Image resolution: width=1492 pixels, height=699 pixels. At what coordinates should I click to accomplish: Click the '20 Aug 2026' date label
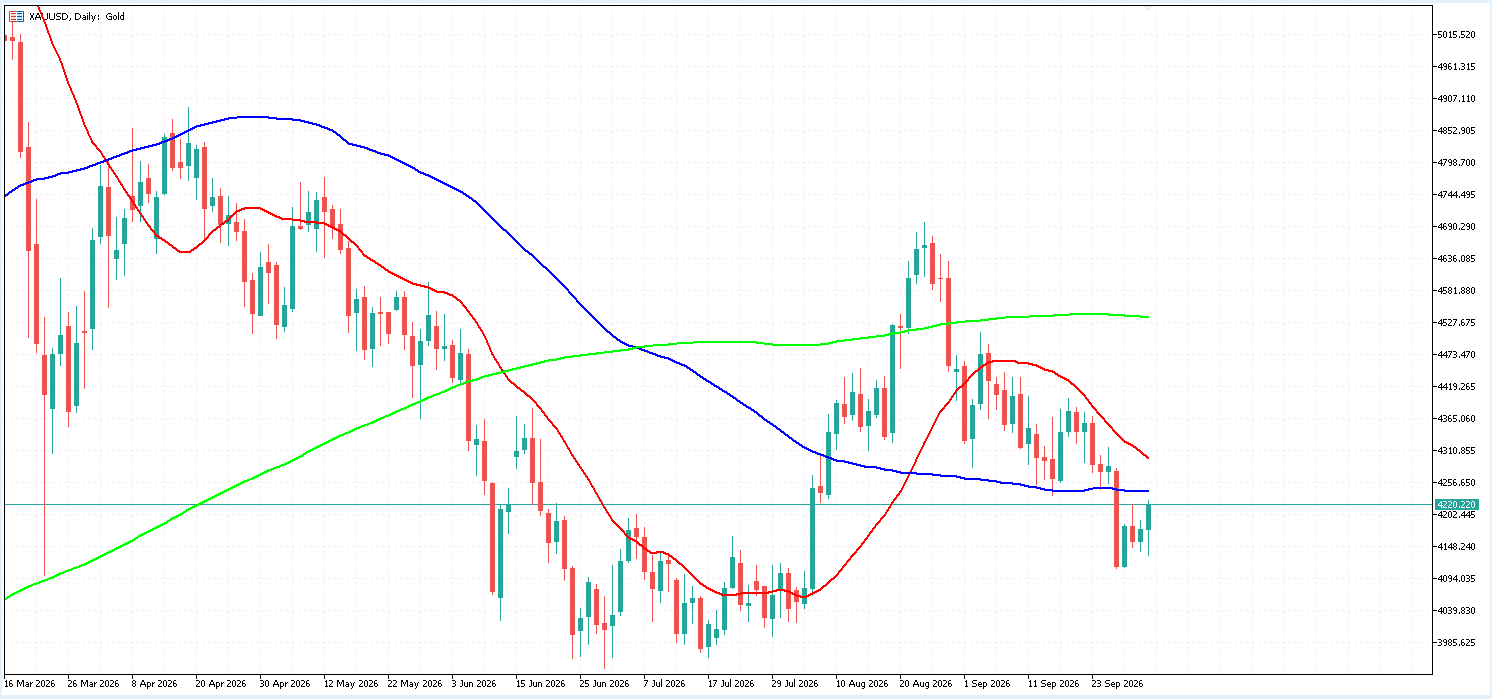click(x=925, y=684)
